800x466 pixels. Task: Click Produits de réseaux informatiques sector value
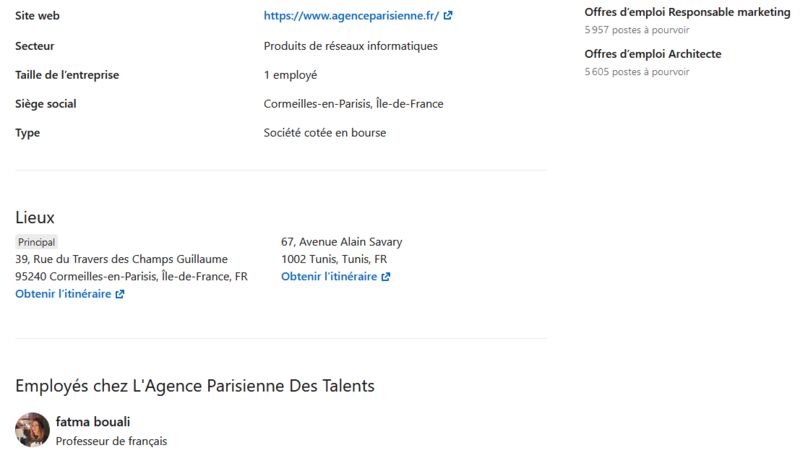[351, 46]
